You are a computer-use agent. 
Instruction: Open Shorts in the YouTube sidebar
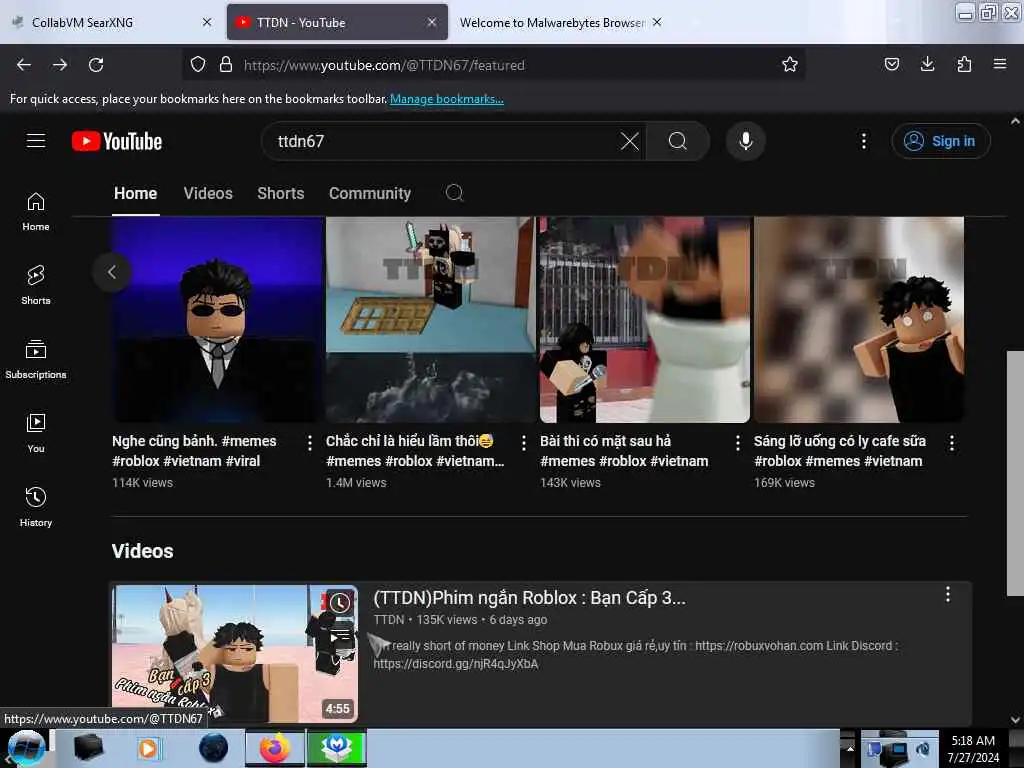[36, 285]
